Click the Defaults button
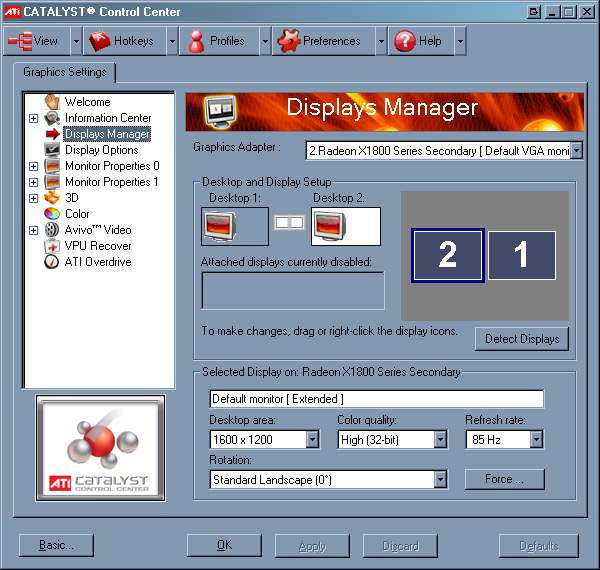 click(x=539, y=546)
